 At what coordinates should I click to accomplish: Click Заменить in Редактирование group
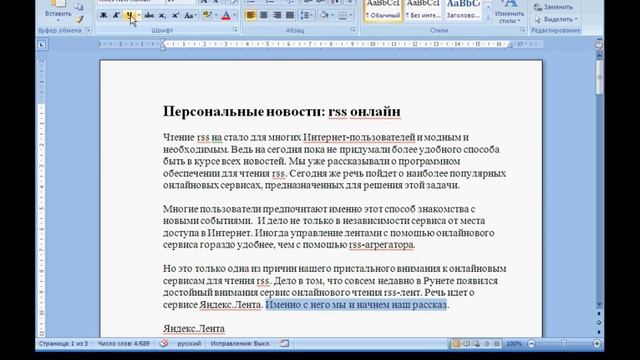[554, 7]
